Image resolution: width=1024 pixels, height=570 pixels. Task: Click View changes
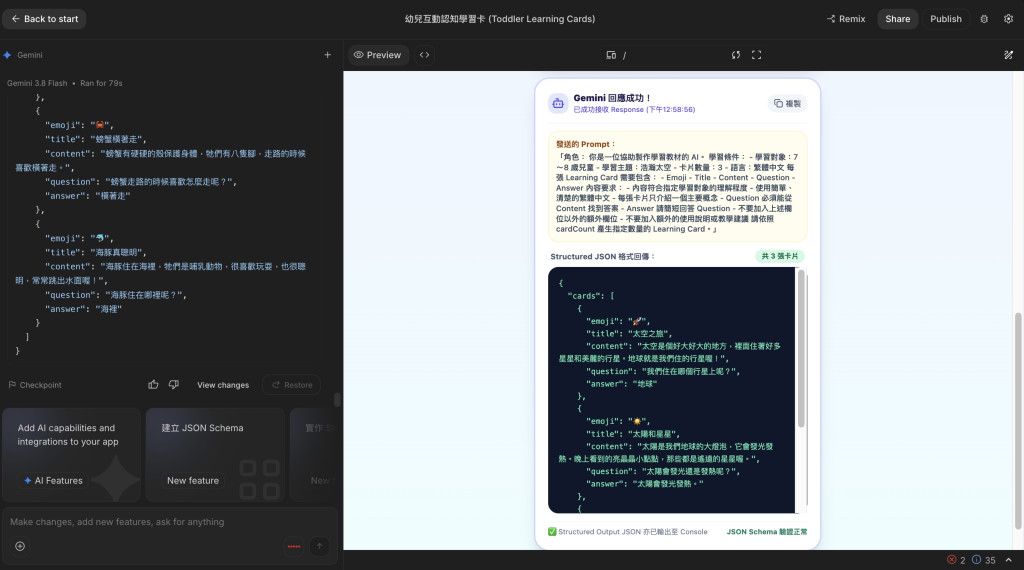[x=223, y=385]
